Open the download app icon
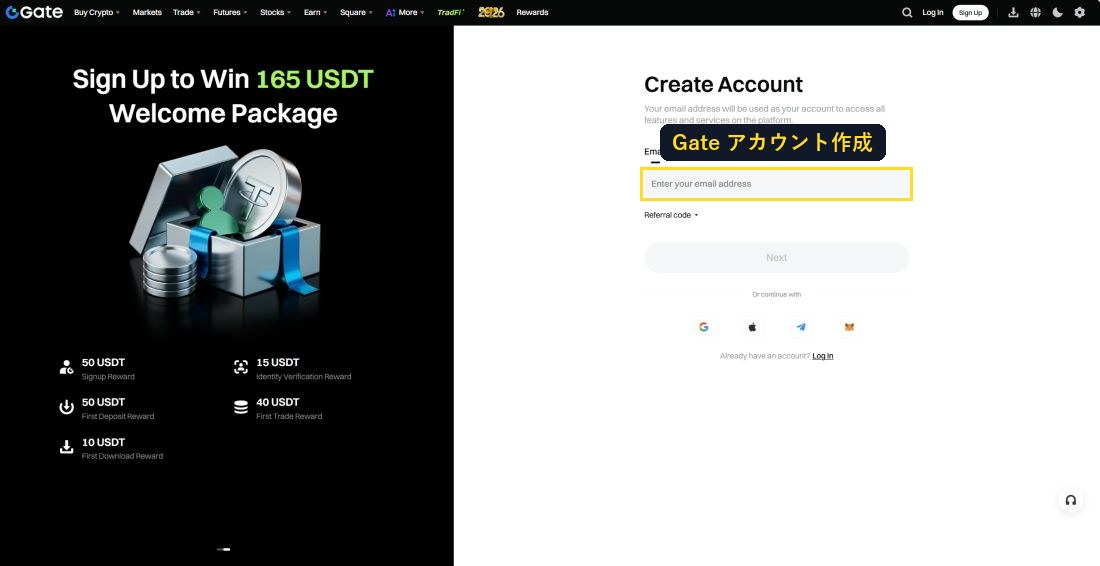Viewport: 1100px width, 566px height. tap(1013, 13)
